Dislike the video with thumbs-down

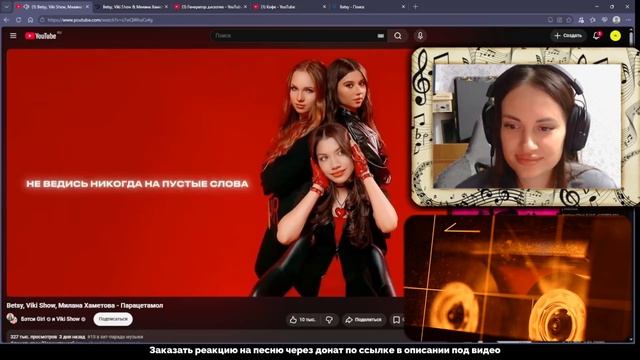329,320
